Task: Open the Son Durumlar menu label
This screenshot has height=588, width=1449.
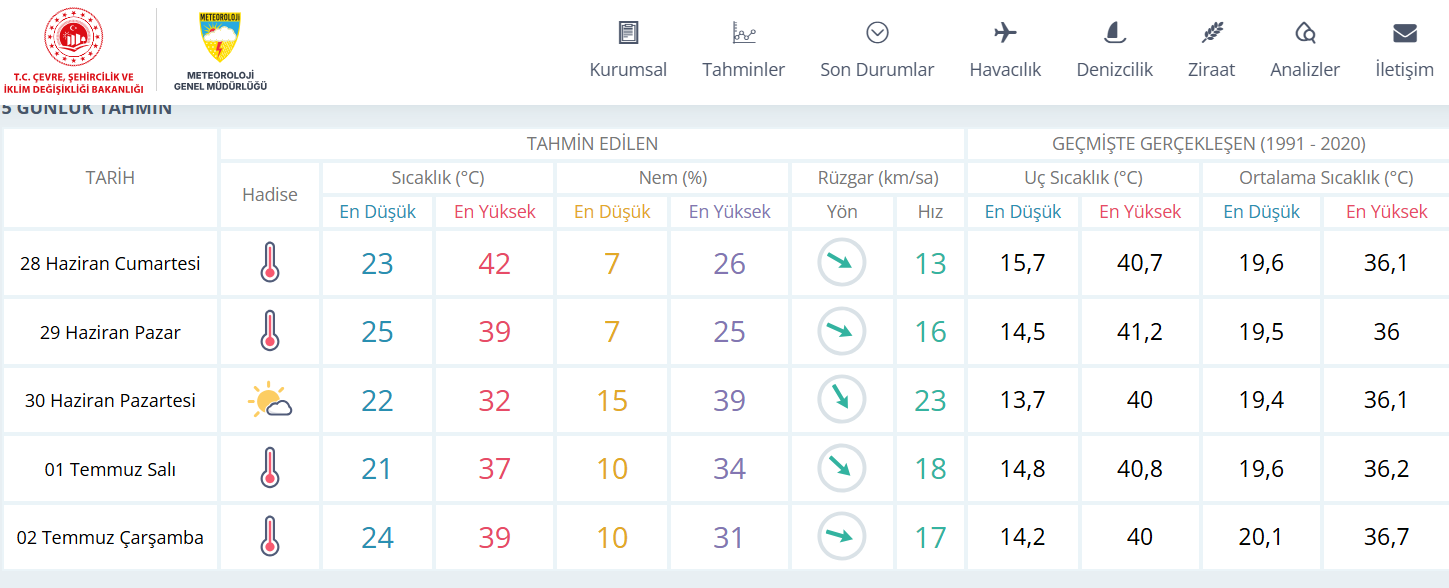Action: point(877,70)
